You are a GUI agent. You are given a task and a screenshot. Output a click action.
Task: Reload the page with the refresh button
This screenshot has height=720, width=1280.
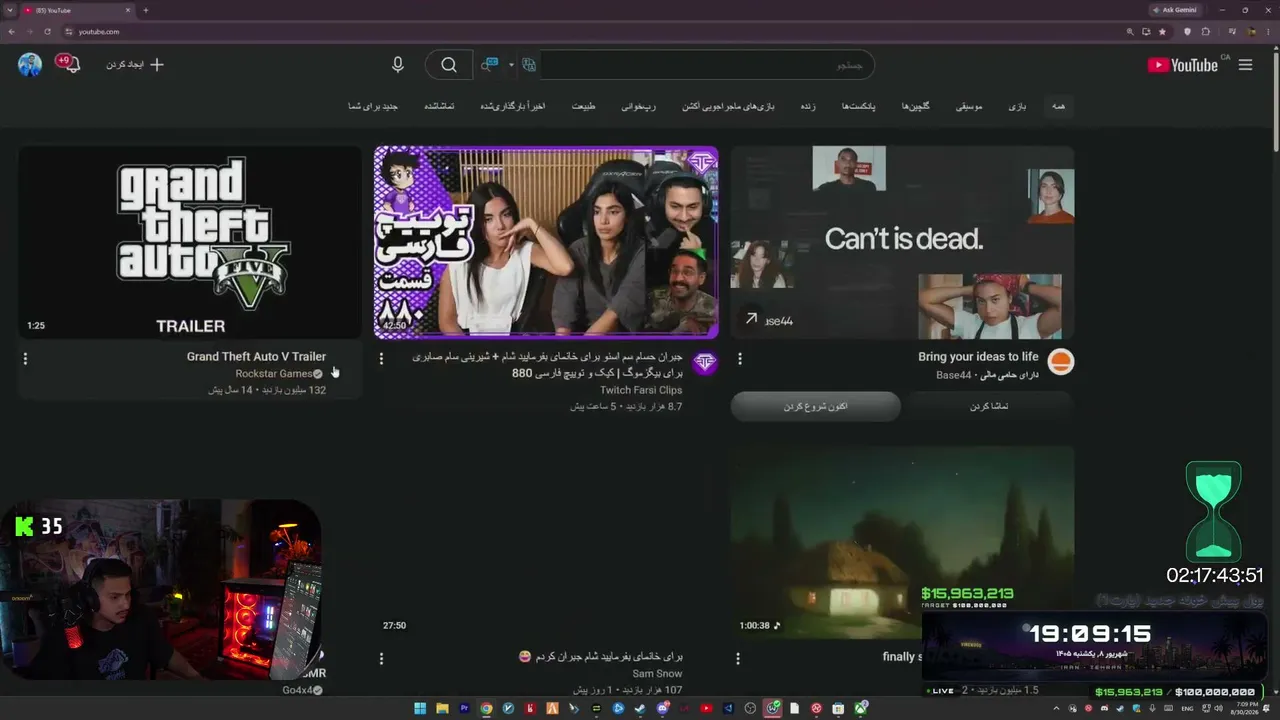[x=47, y=31]
